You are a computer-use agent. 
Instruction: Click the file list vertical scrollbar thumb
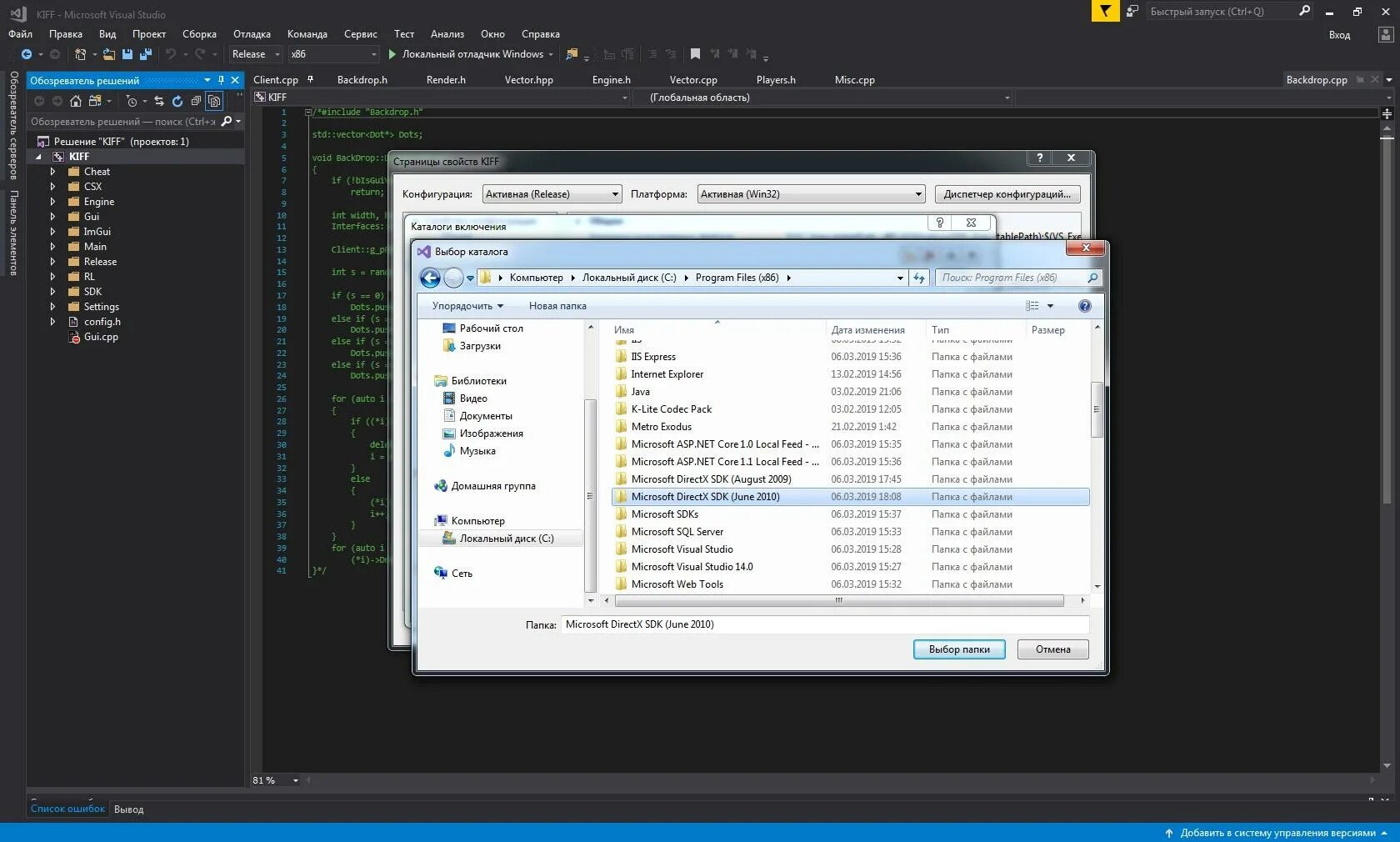point(1097,409)
